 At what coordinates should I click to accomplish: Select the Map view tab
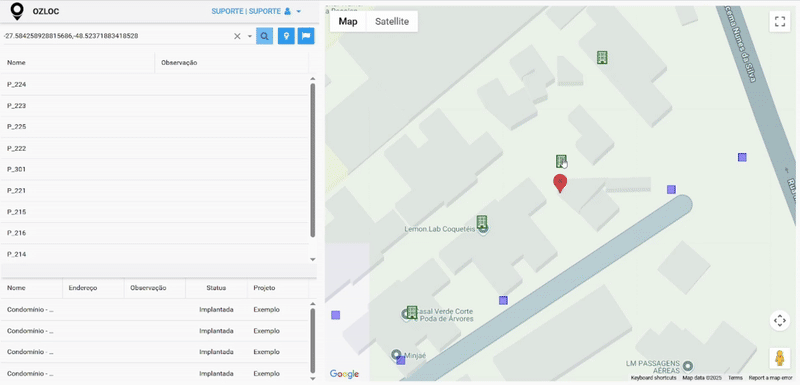coord(348,21)
